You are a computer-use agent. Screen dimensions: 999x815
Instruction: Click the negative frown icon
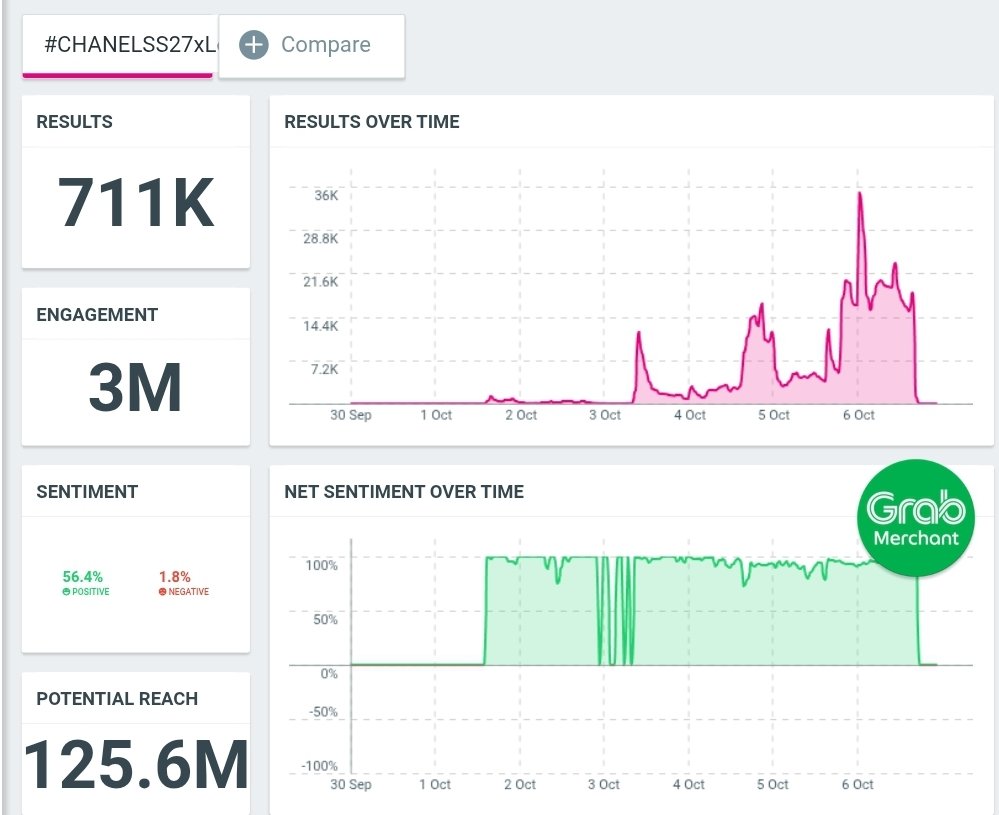162,592
